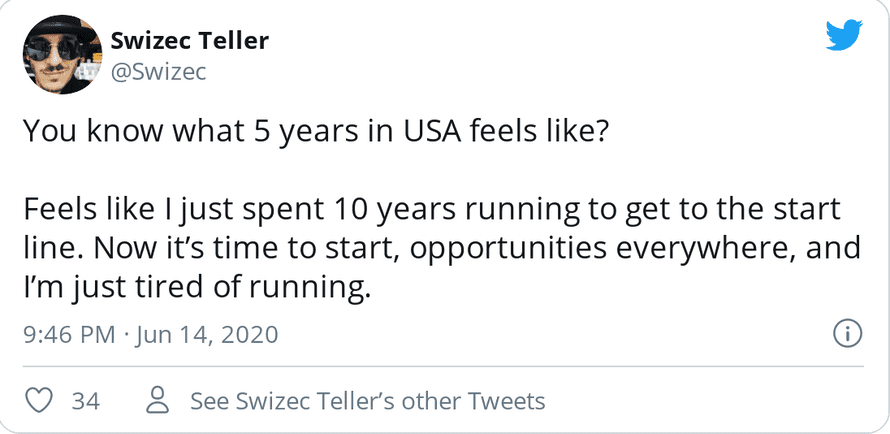
Task: Click the question about 5 years in USA
Action: (x=314, y=133)
